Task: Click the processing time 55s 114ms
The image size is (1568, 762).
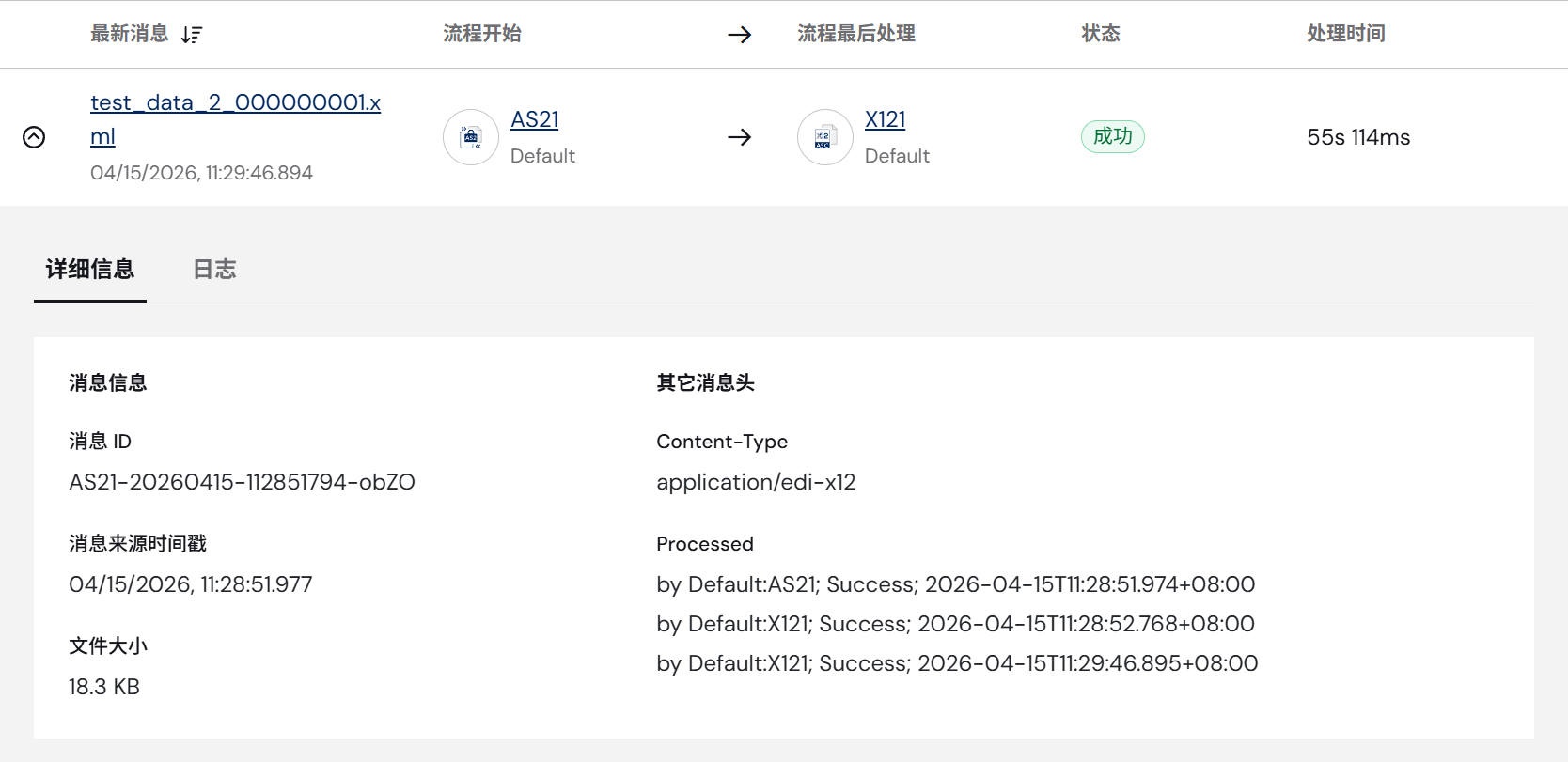Action: (x=1358, y=137)
